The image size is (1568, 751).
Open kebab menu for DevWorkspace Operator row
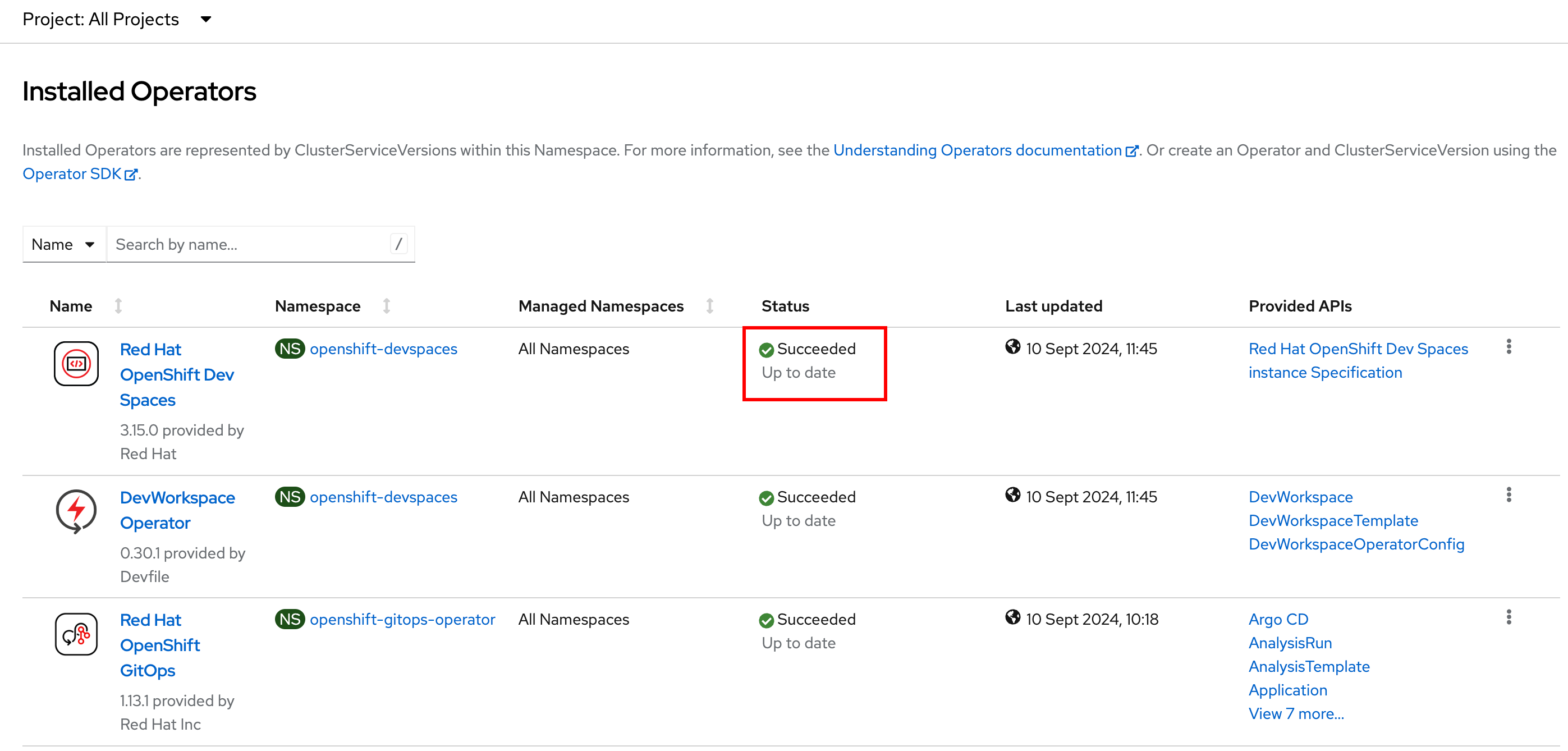[1509, 496]
